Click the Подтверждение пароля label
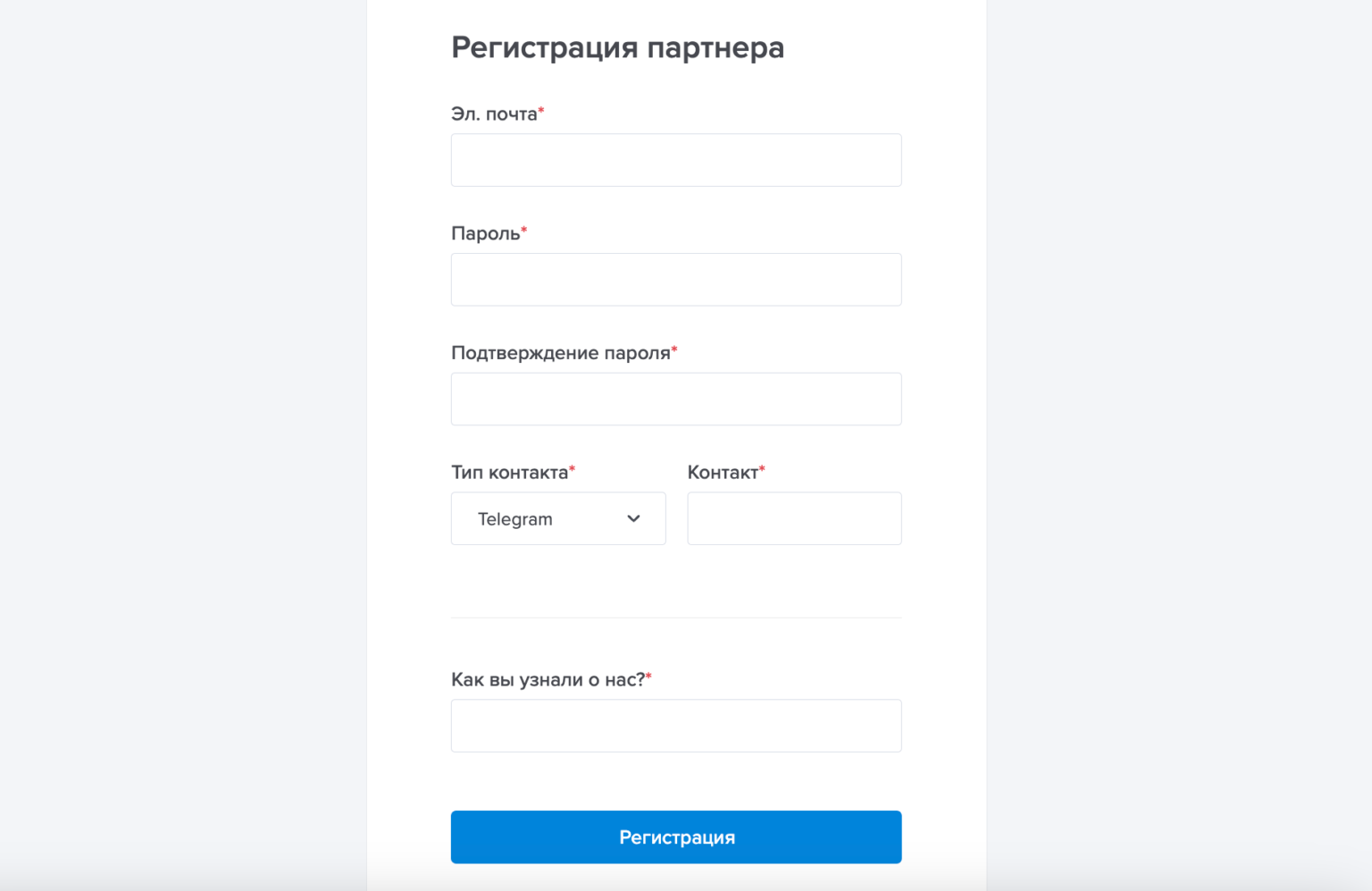The image size is (1372, 891). click(560, 353)
